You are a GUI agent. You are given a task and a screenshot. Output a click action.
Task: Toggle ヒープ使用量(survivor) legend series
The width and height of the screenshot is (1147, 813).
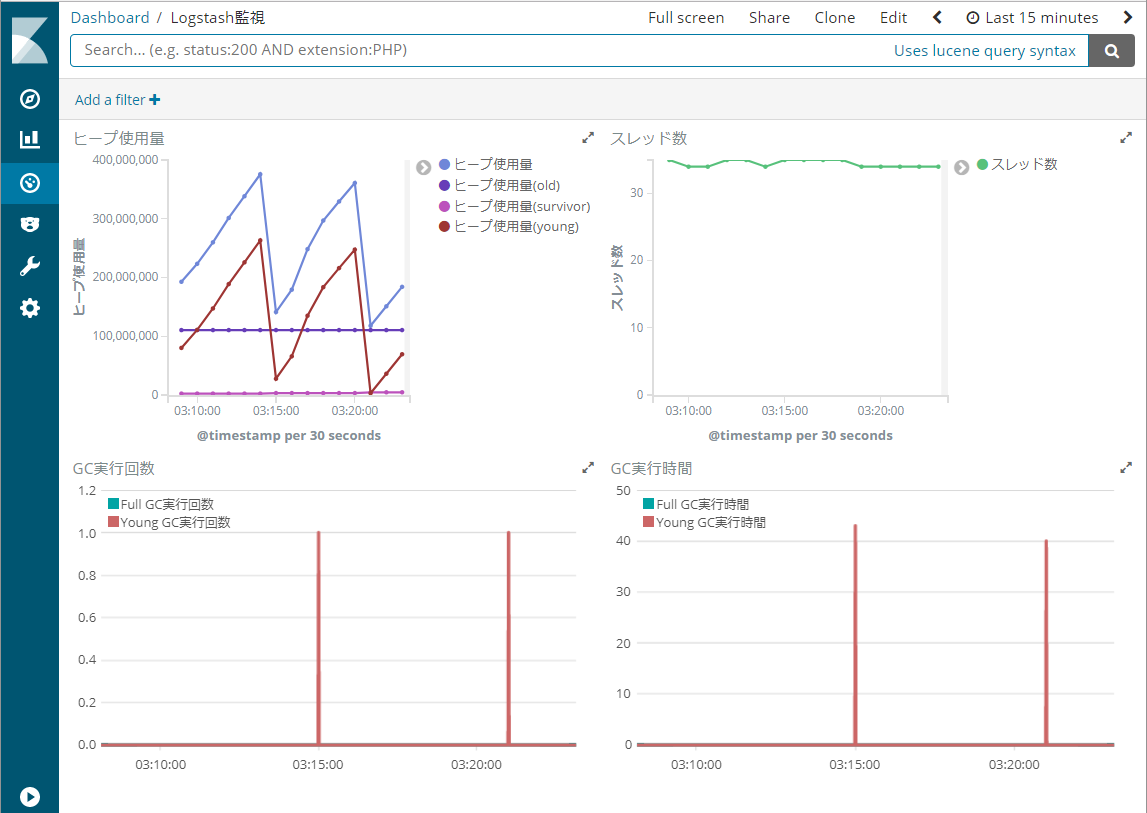coord(514,206)
